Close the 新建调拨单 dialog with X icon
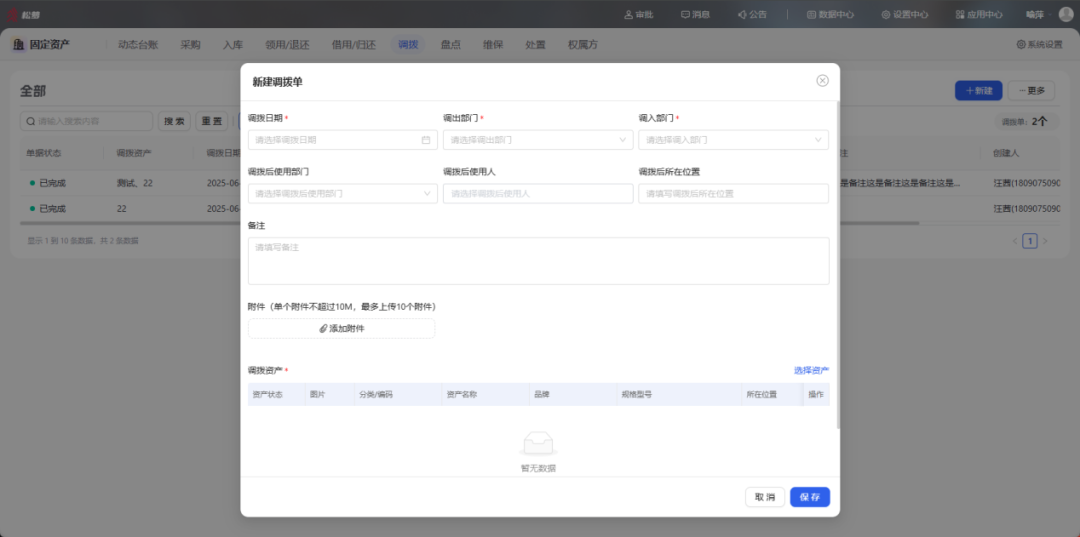The width and height of the screenshot is (1080, 537). 822,81
